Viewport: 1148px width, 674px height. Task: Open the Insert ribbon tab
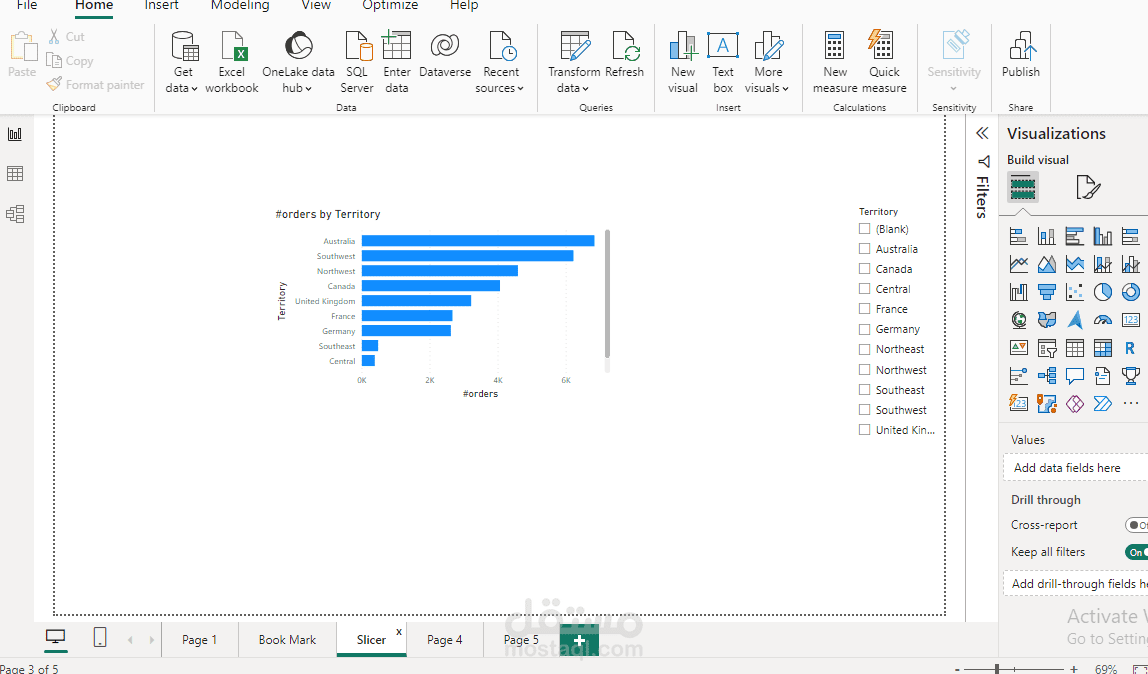pos(161,6)
